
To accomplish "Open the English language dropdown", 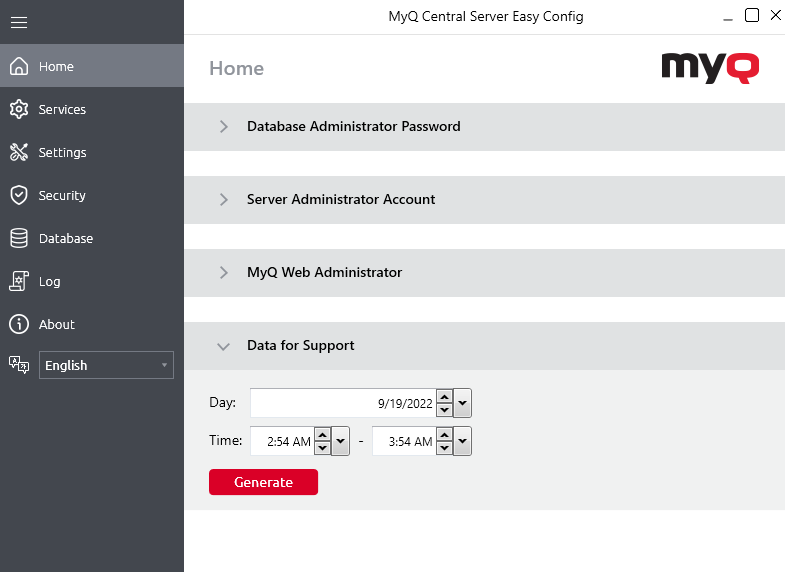I will [x=106, y=366].
